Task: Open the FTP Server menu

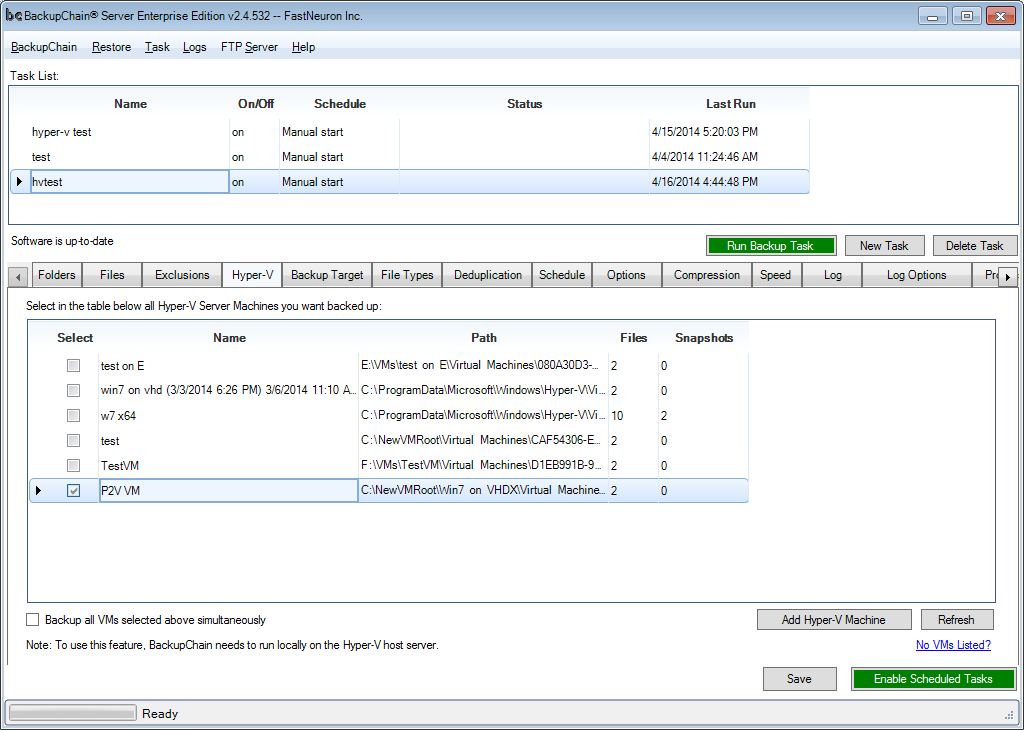Action: pos(249,47)
